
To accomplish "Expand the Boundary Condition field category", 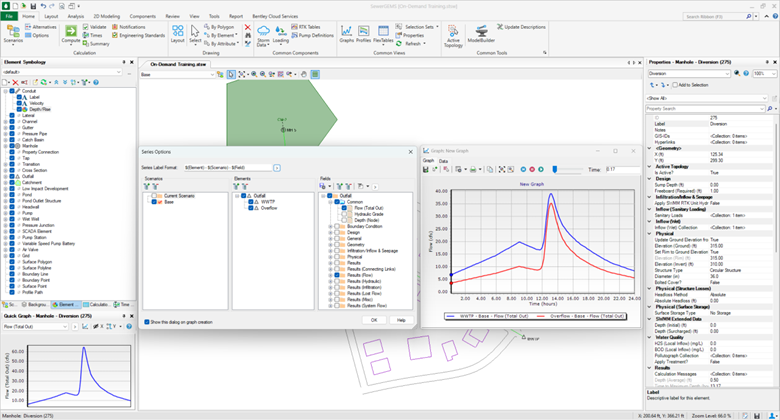I will click(x=330, y=226).
